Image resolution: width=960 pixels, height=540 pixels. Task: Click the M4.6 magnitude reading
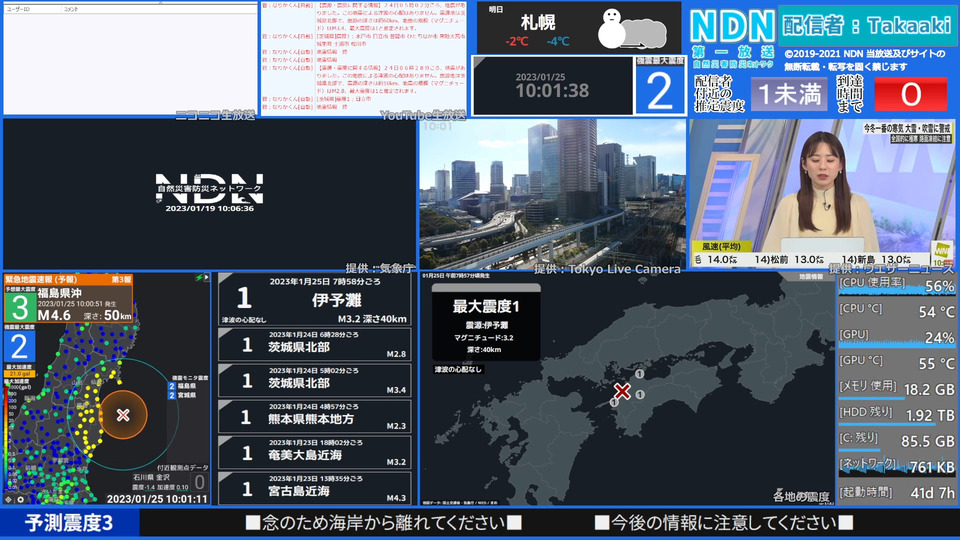coord(54,315)
